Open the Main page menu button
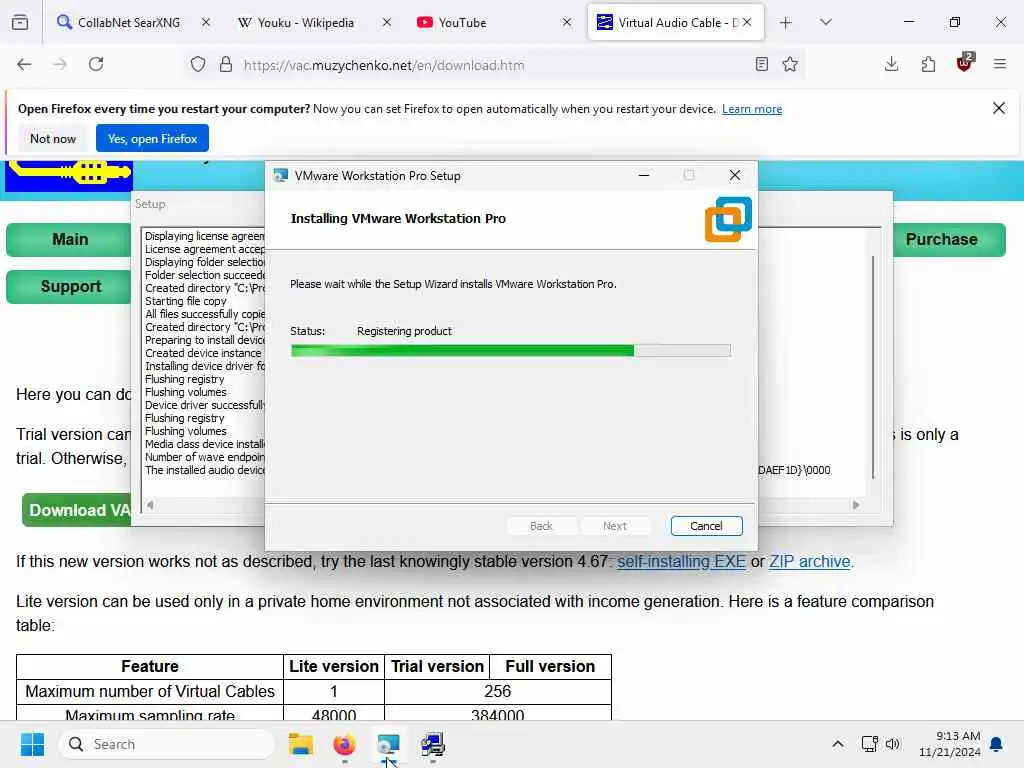This screenshot has height=768, width=1024. [x=70, y=240]
